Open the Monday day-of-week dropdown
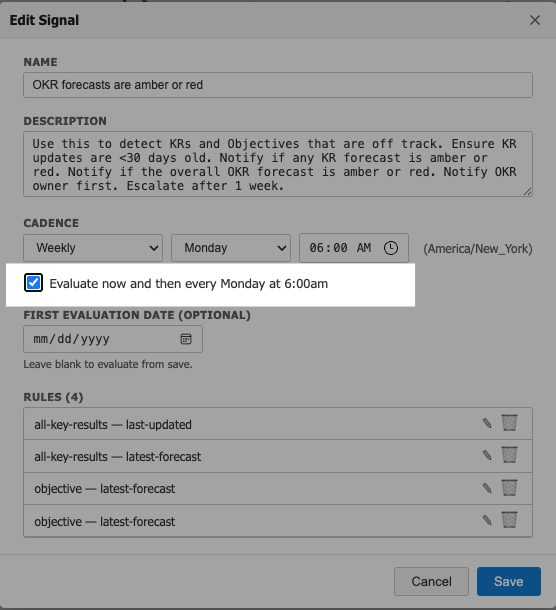This screenshot has width=556, height=610. coord(231,248)
